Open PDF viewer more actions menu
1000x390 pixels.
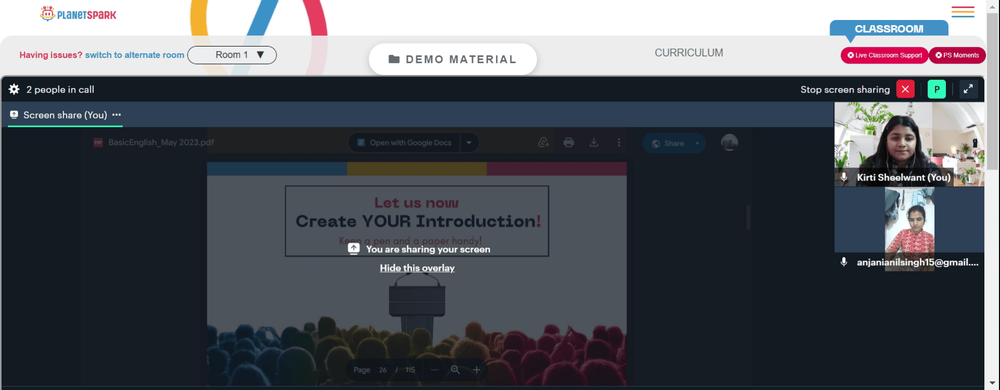[619, 143]
